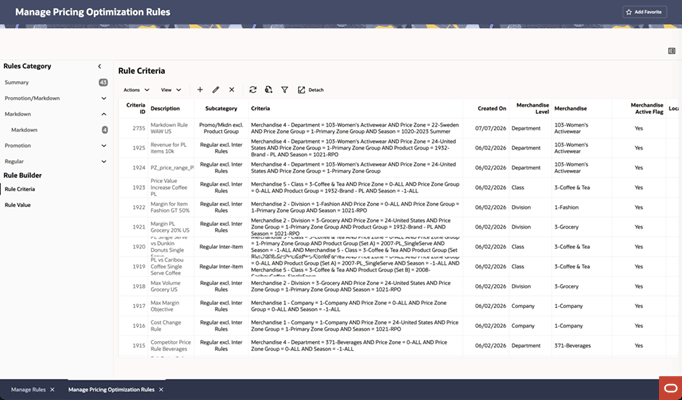Click description 'PZ_price_range_P'

coord(172,168)
